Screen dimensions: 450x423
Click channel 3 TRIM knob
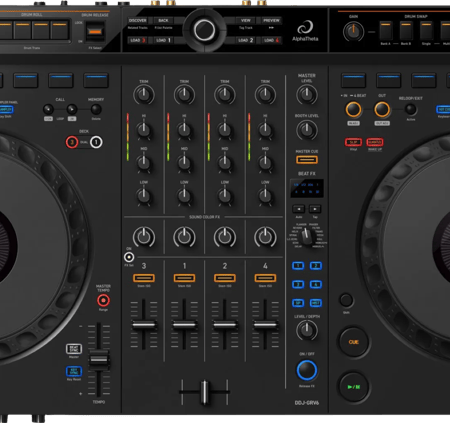pos(144,95)
